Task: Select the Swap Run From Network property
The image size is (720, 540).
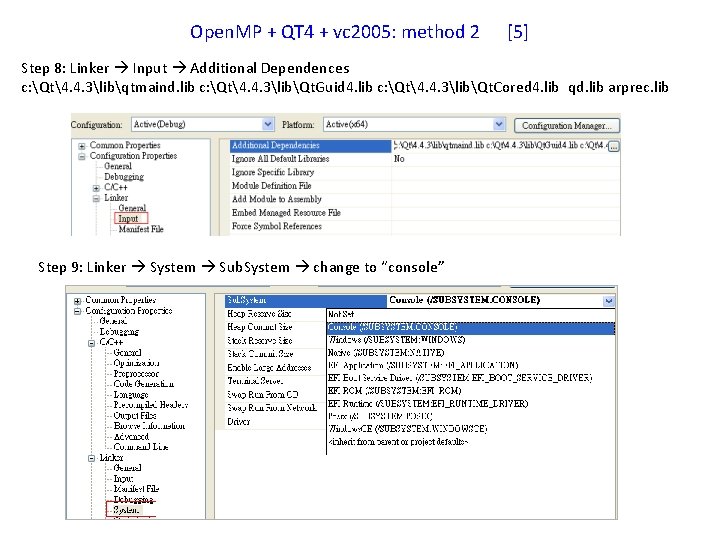Action: click(275, 408)
